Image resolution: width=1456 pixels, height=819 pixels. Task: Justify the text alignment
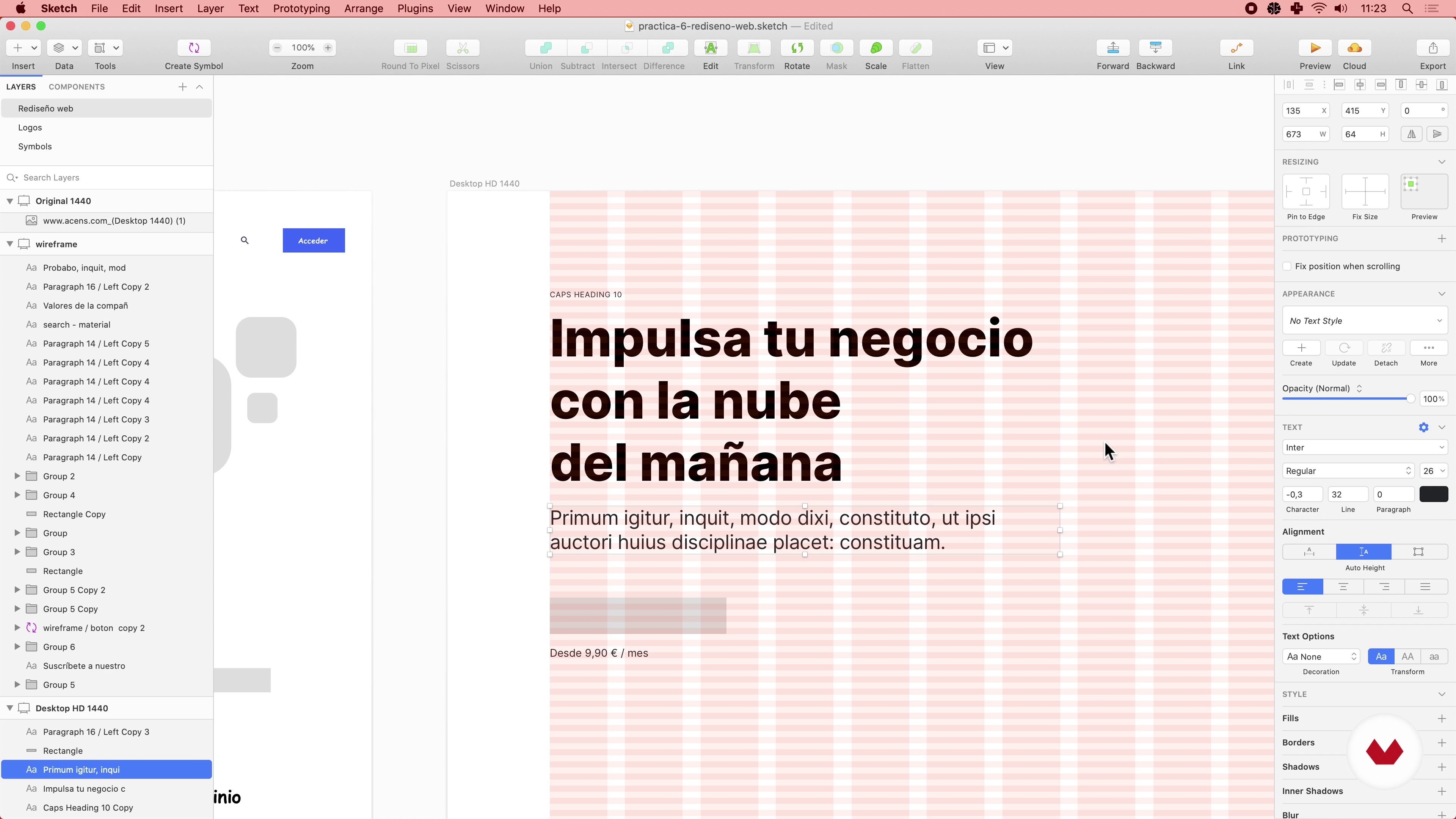tap(1426, 587)
